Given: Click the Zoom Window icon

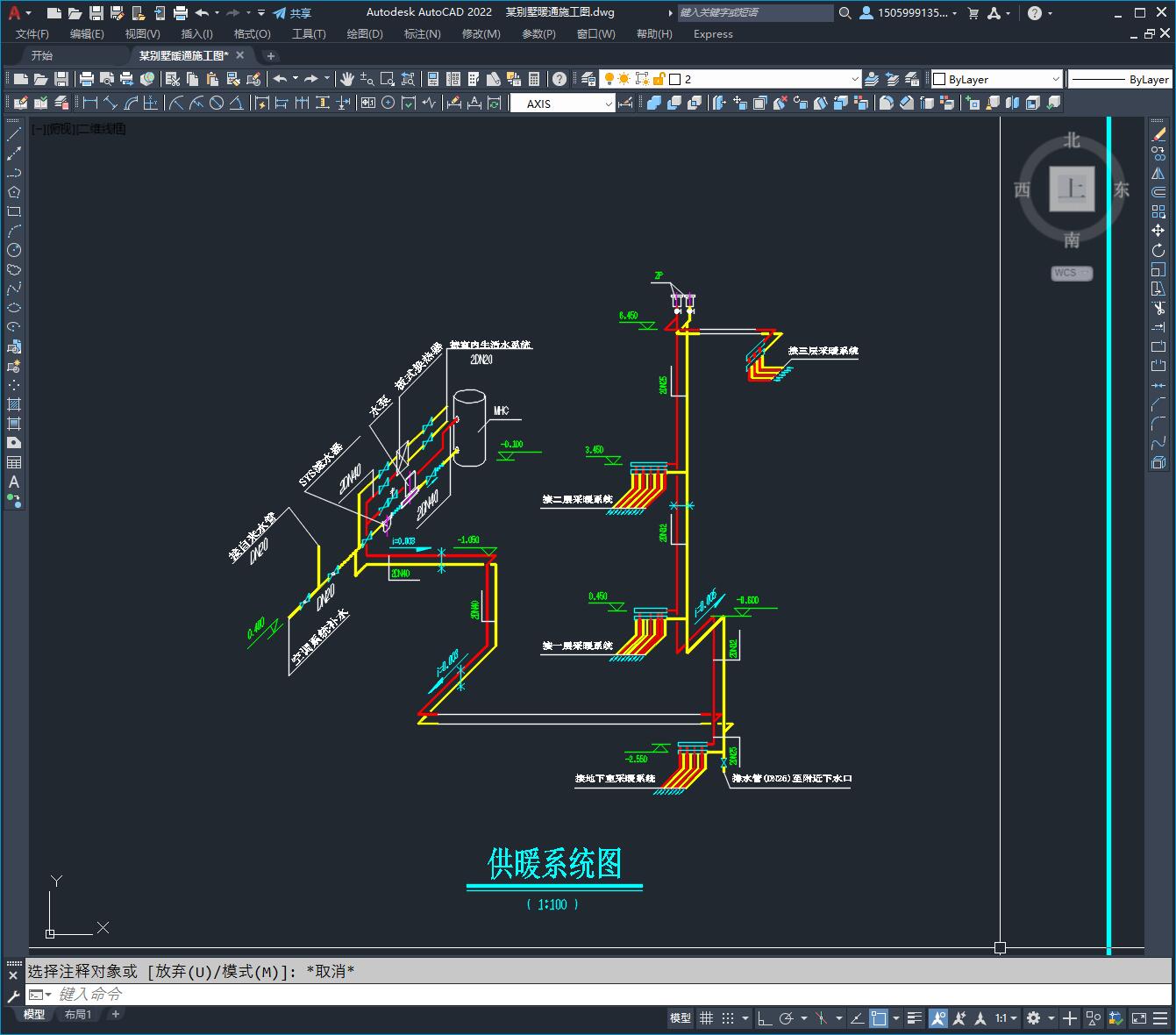Looking at the screenshot, I should coord(387,79).
